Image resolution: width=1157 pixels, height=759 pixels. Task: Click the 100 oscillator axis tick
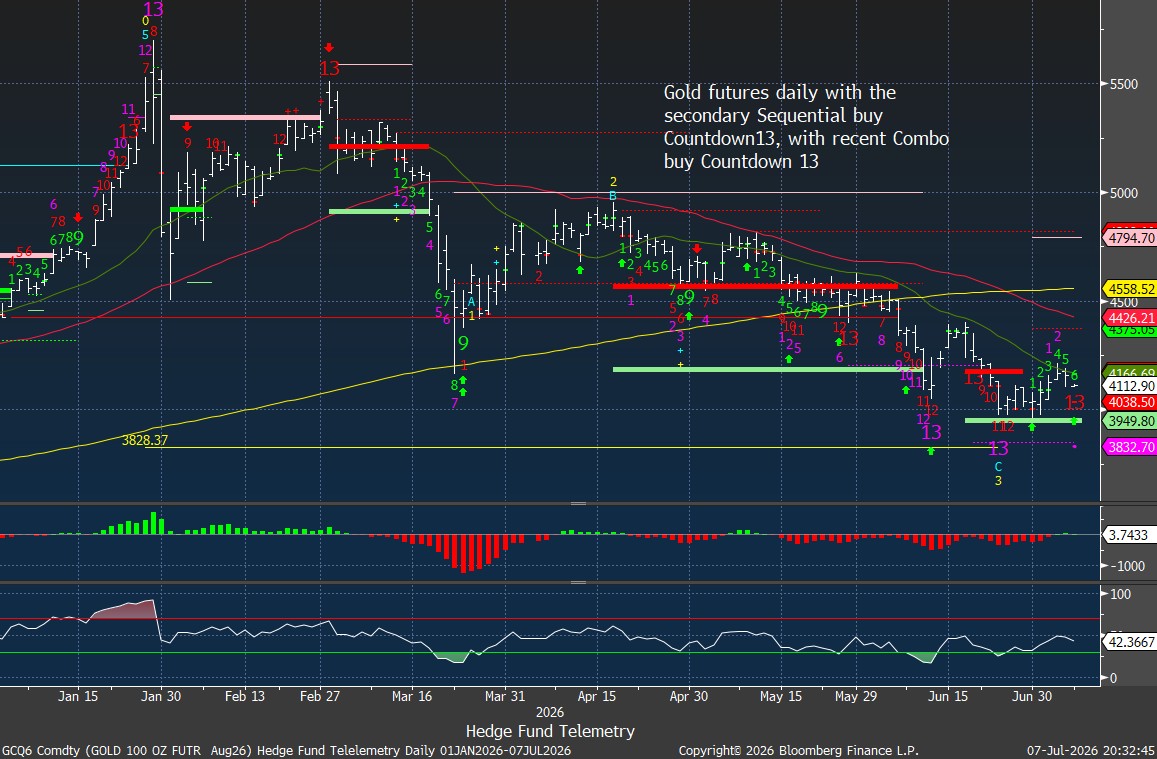[1120, 595]
